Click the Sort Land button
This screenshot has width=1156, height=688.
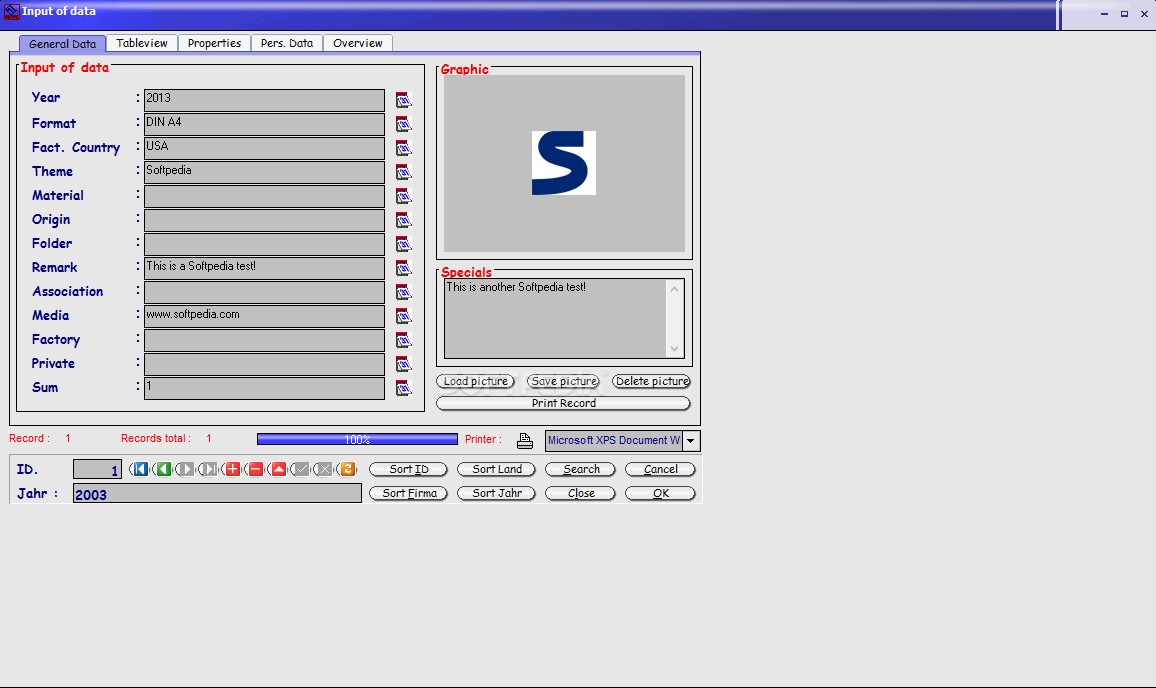(x=497, y=469)
